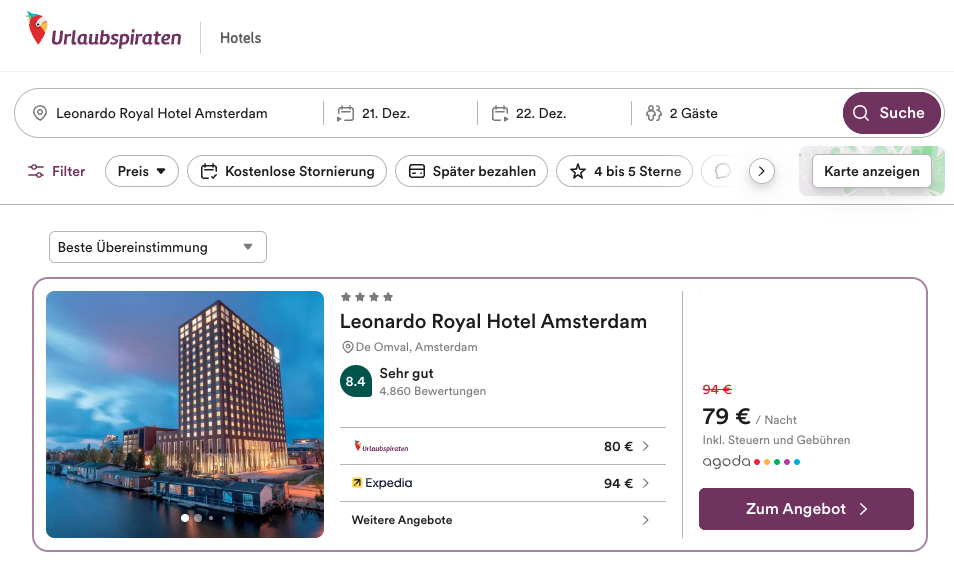Toggle the Später bezahlen filter

click(472, 171)
